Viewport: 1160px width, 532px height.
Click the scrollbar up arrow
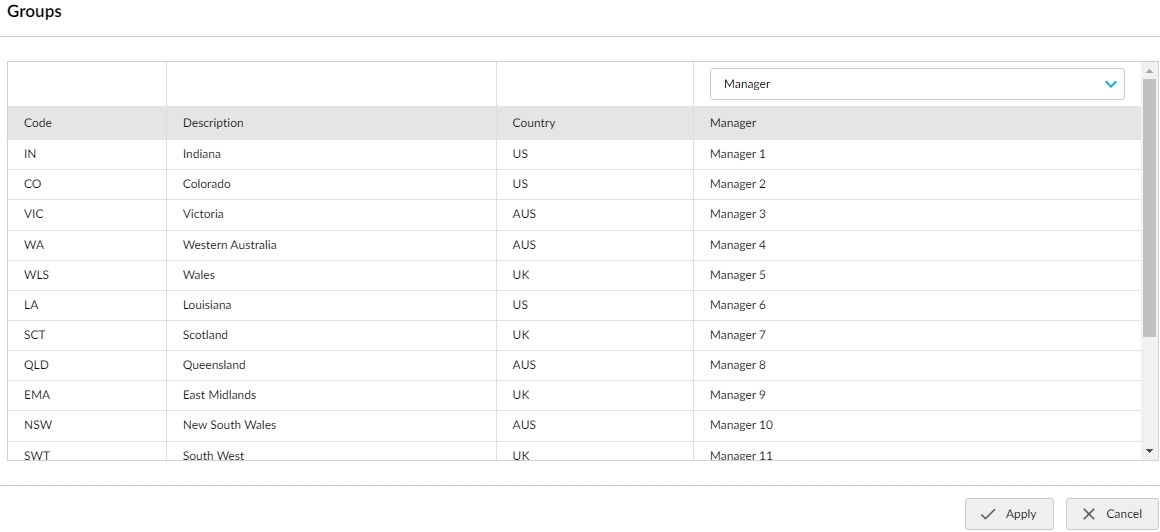click(x=1150, y=70)
